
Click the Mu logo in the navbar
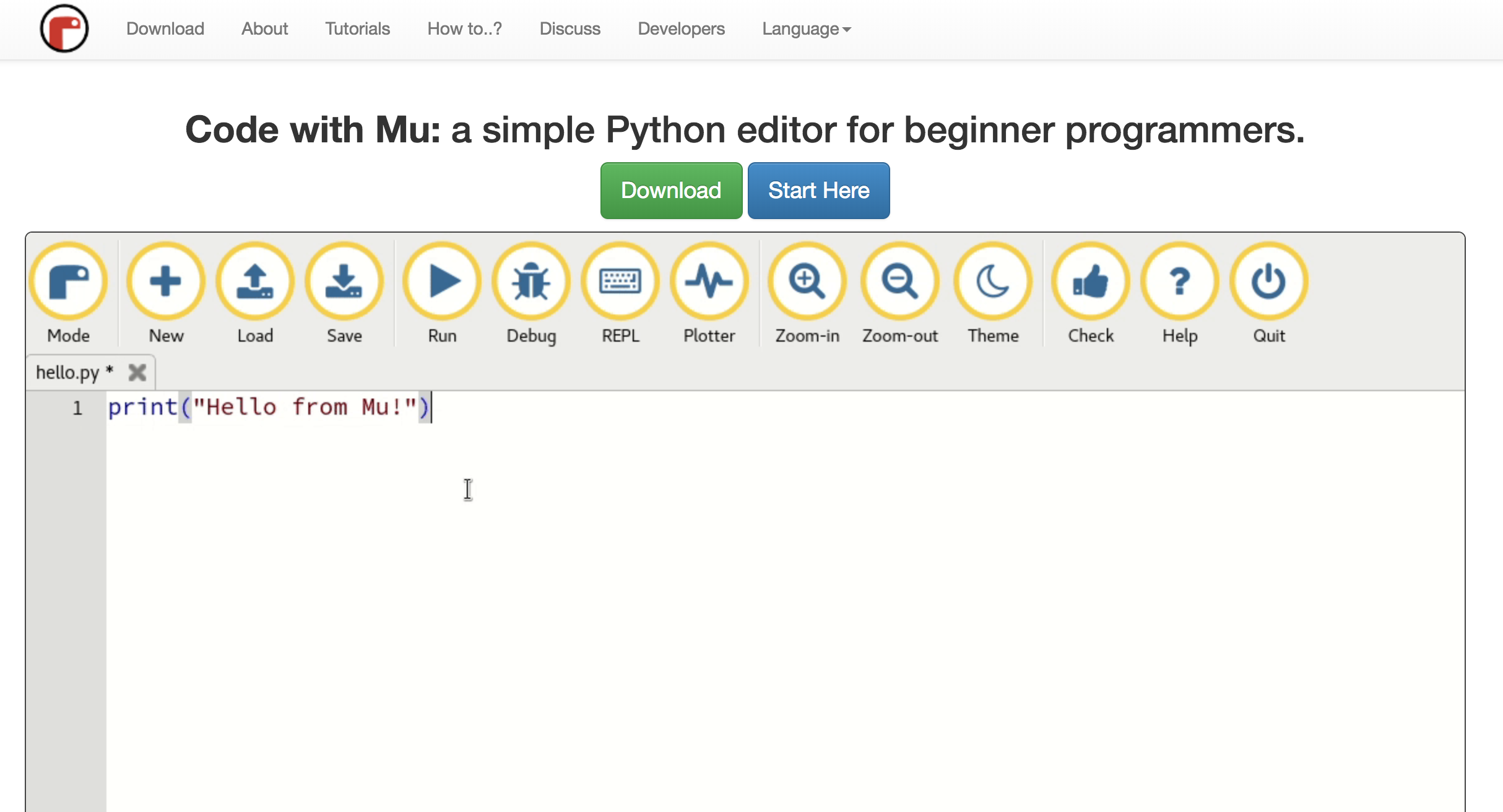64,28
